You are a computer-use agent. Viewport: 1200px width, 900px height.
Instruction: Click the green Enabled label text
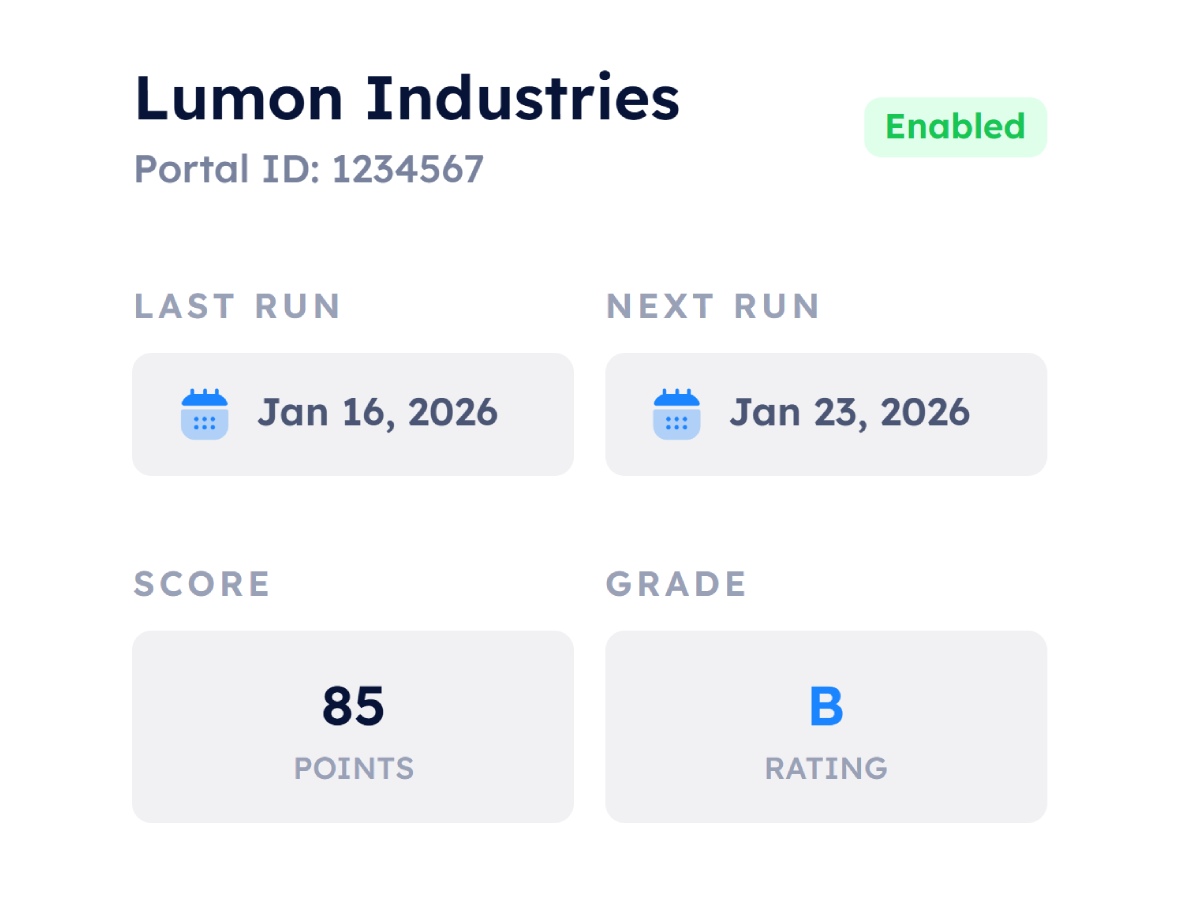click(955, 127)
